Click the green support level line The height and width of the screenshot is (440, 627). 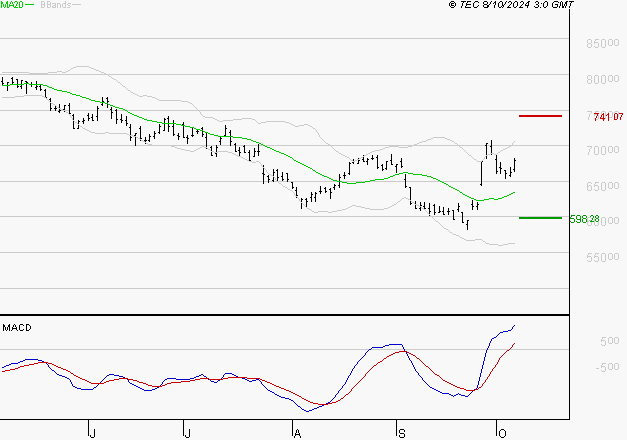[x=540, y=218]
